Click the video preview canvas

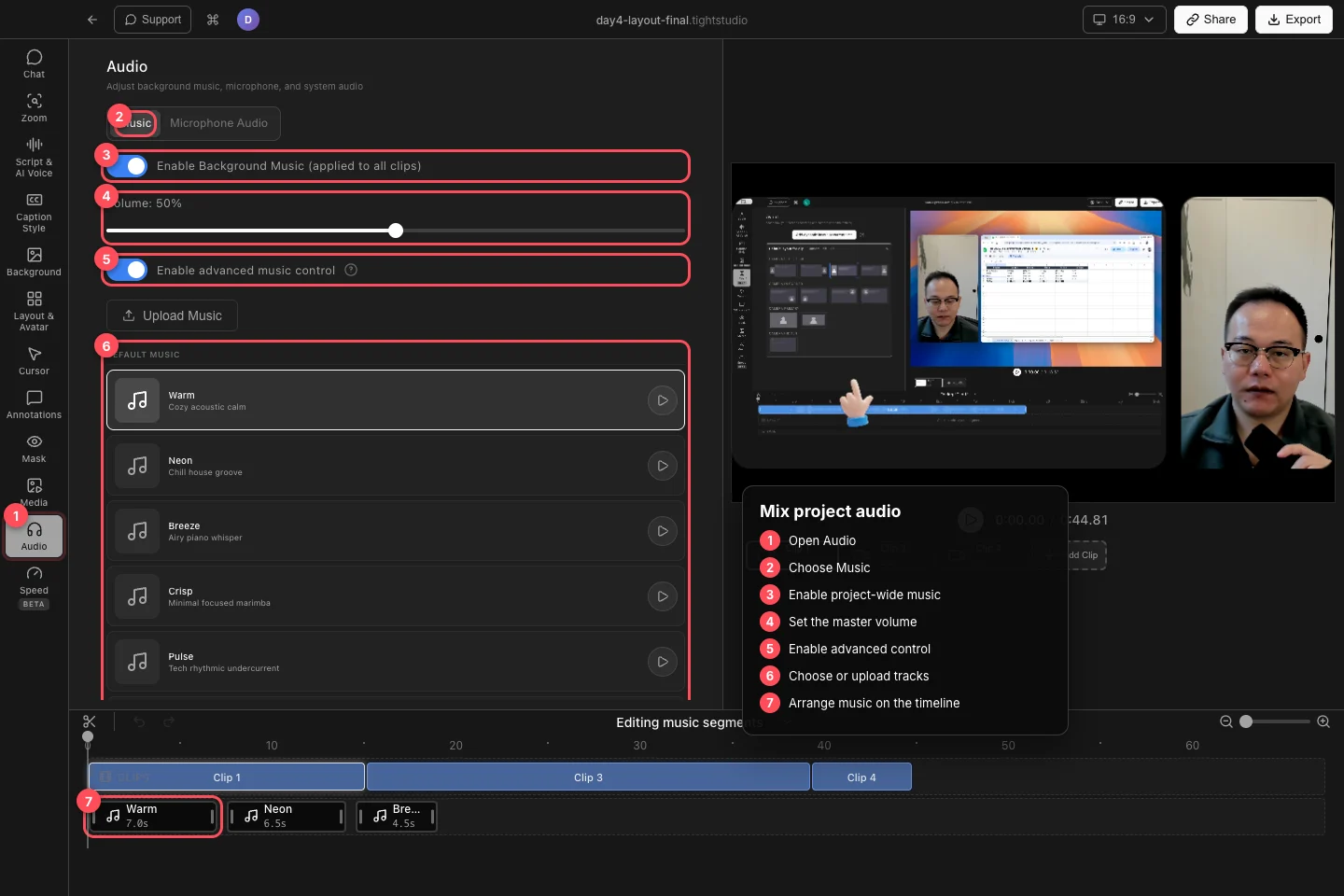click(x=1033, y=332)
